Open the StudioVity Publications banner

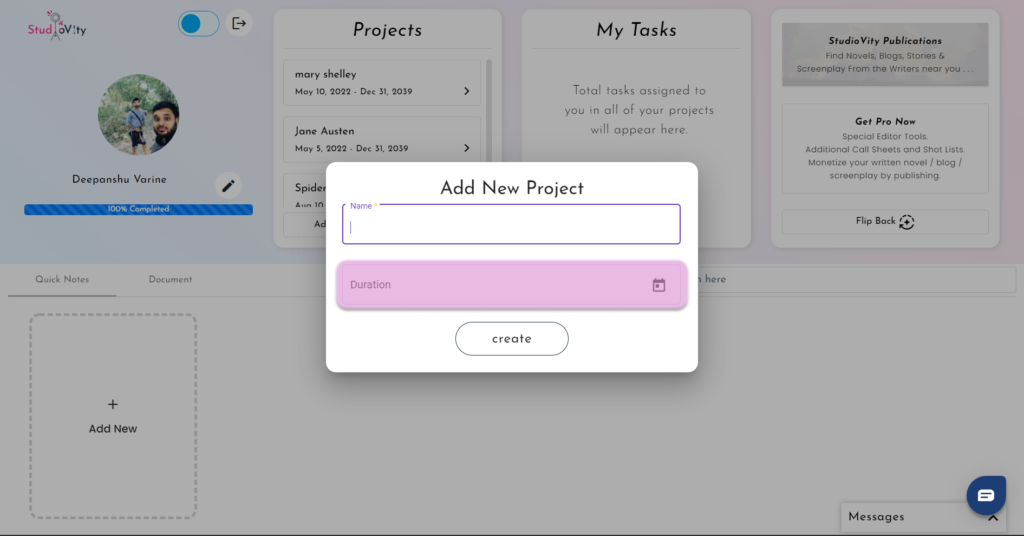click(x=885, y=55)
